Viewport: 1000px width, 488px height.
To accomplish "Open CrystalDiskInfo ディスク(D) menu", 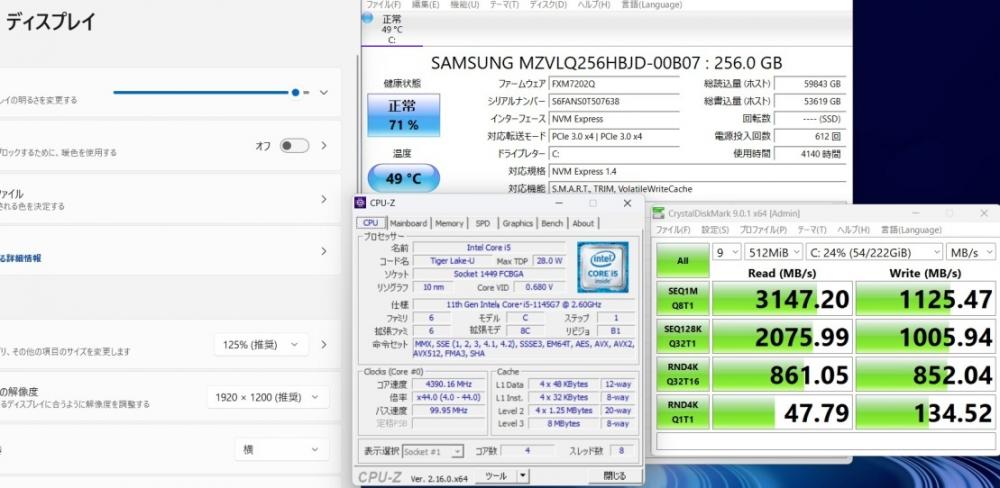I will point(548,4).
